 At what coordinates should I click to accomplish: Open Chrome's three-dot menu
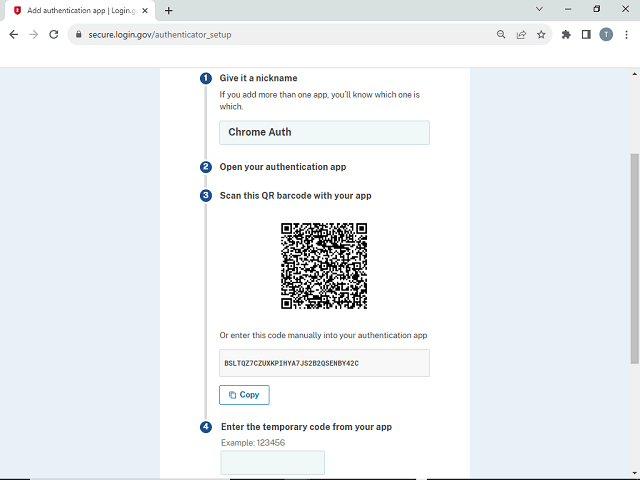click(x=627, y=35)
